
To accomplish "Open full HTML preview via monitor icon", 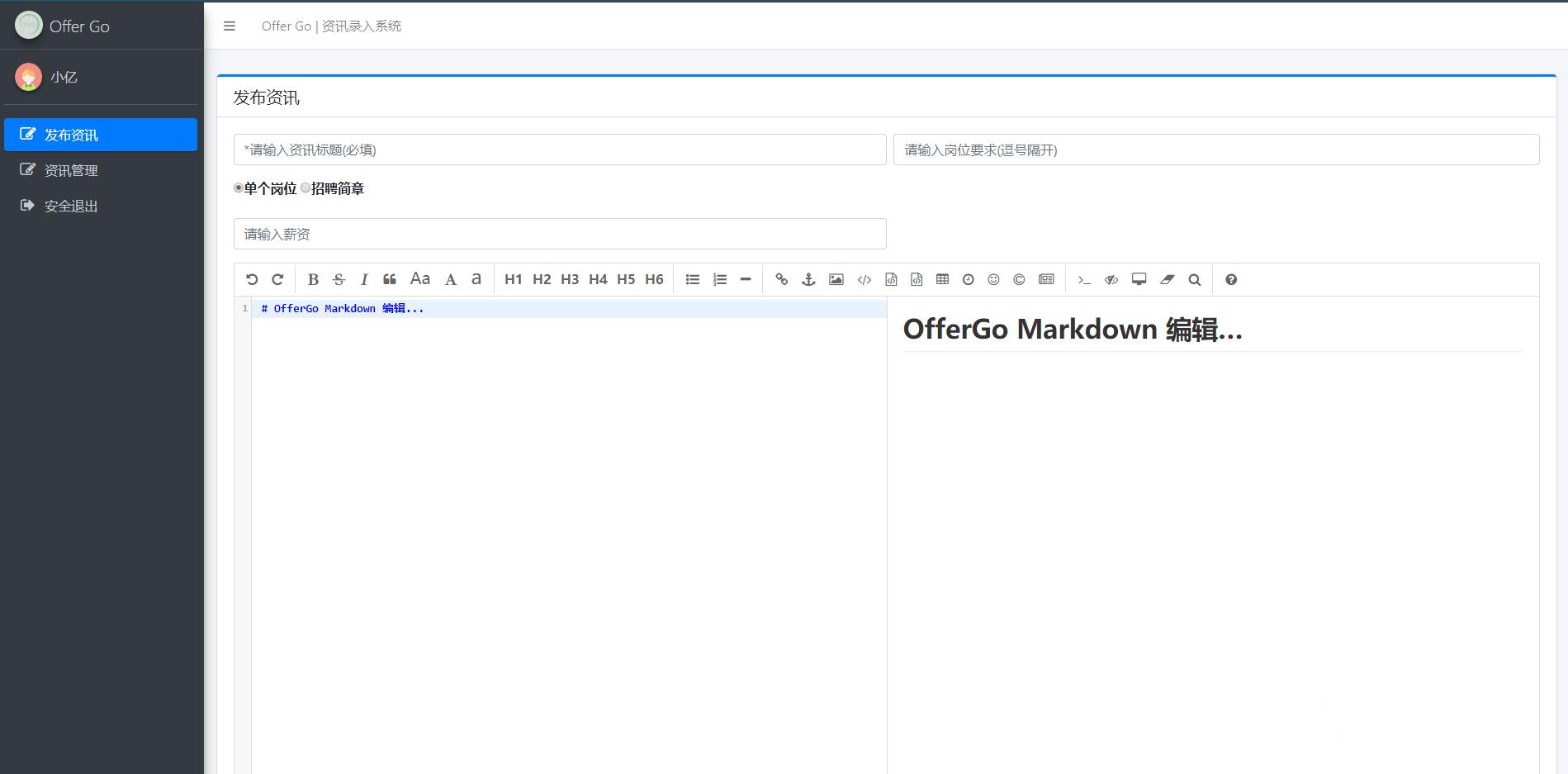I will pyautogui.click(x=1139, y=279).
